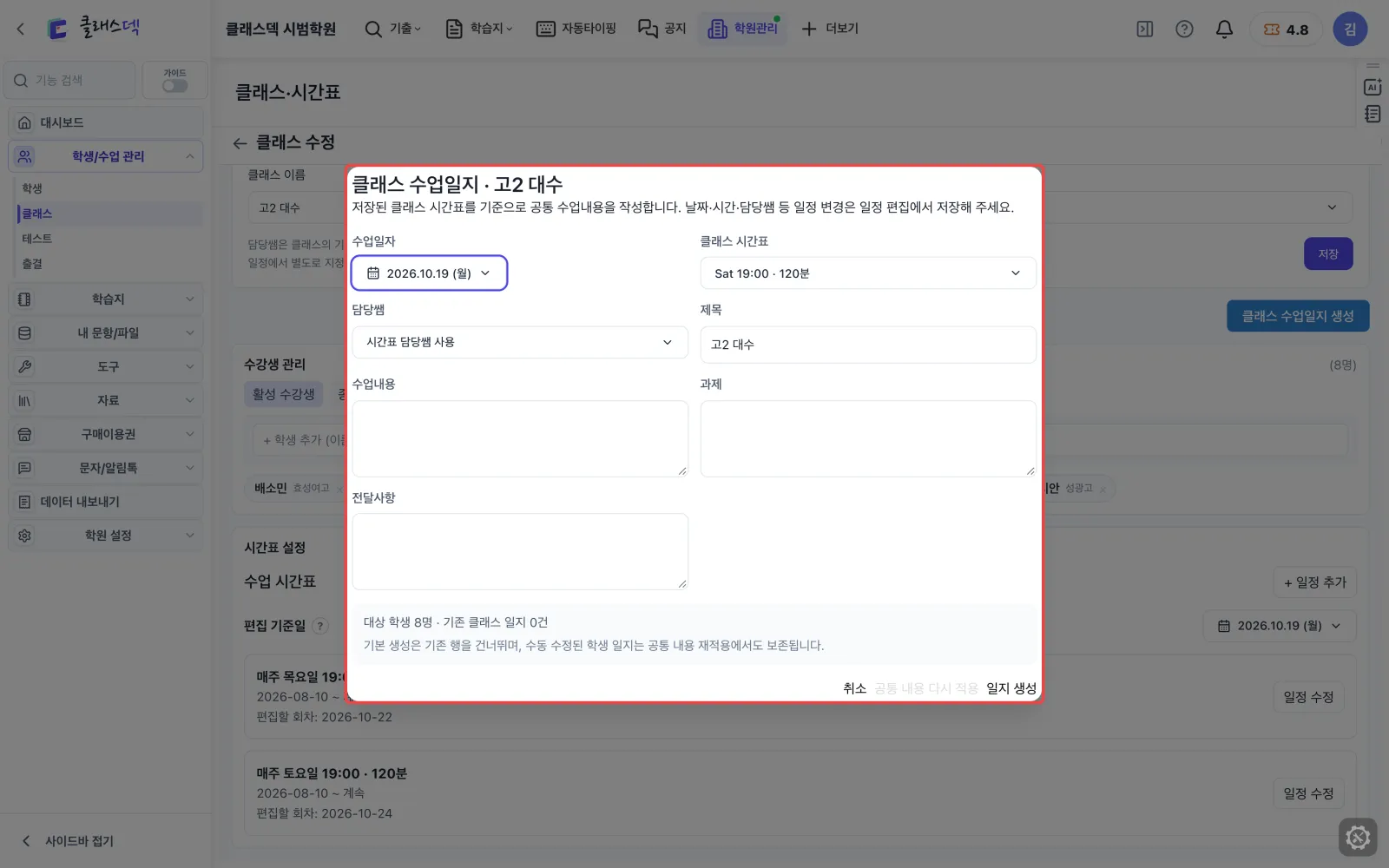Open the help question mark icon

[1184, 30]
